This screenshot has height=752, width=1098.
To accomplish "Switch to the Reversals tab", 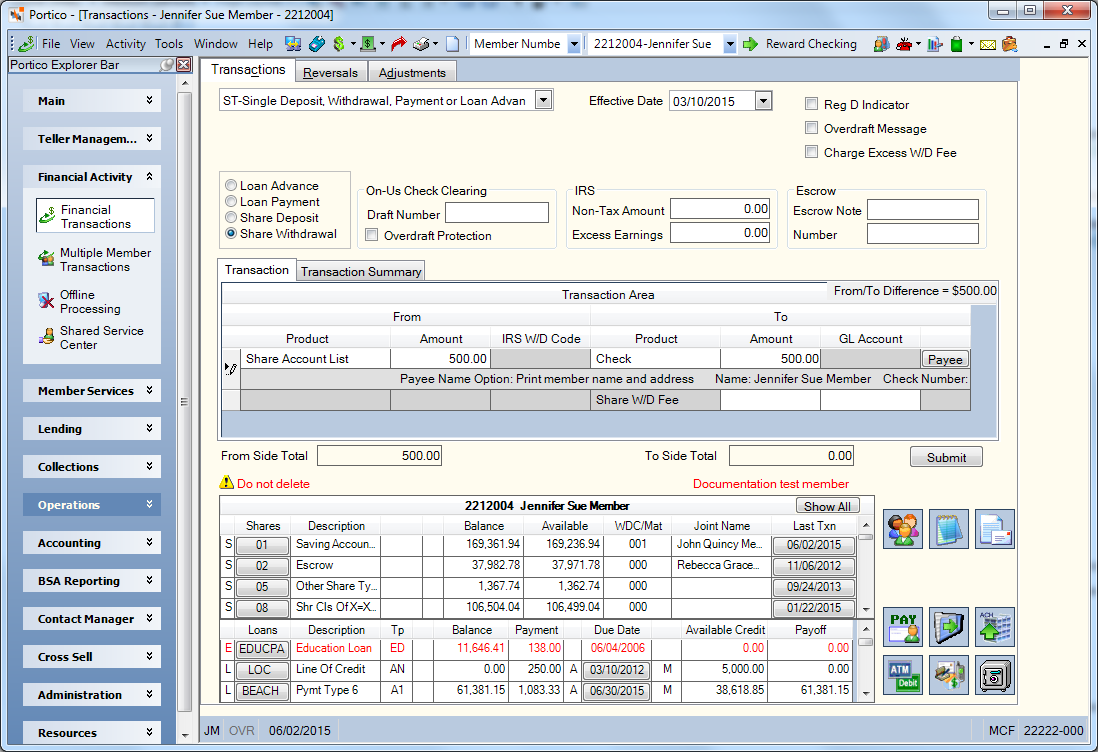I will pyautogui.click(x=330, y=72).
